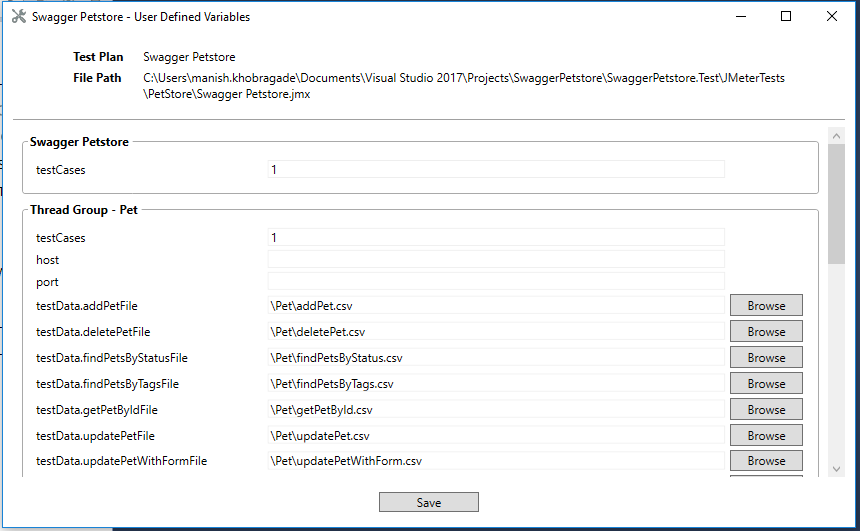
Task: Click the testData.updatePetFile label
Action: [95, 436]
